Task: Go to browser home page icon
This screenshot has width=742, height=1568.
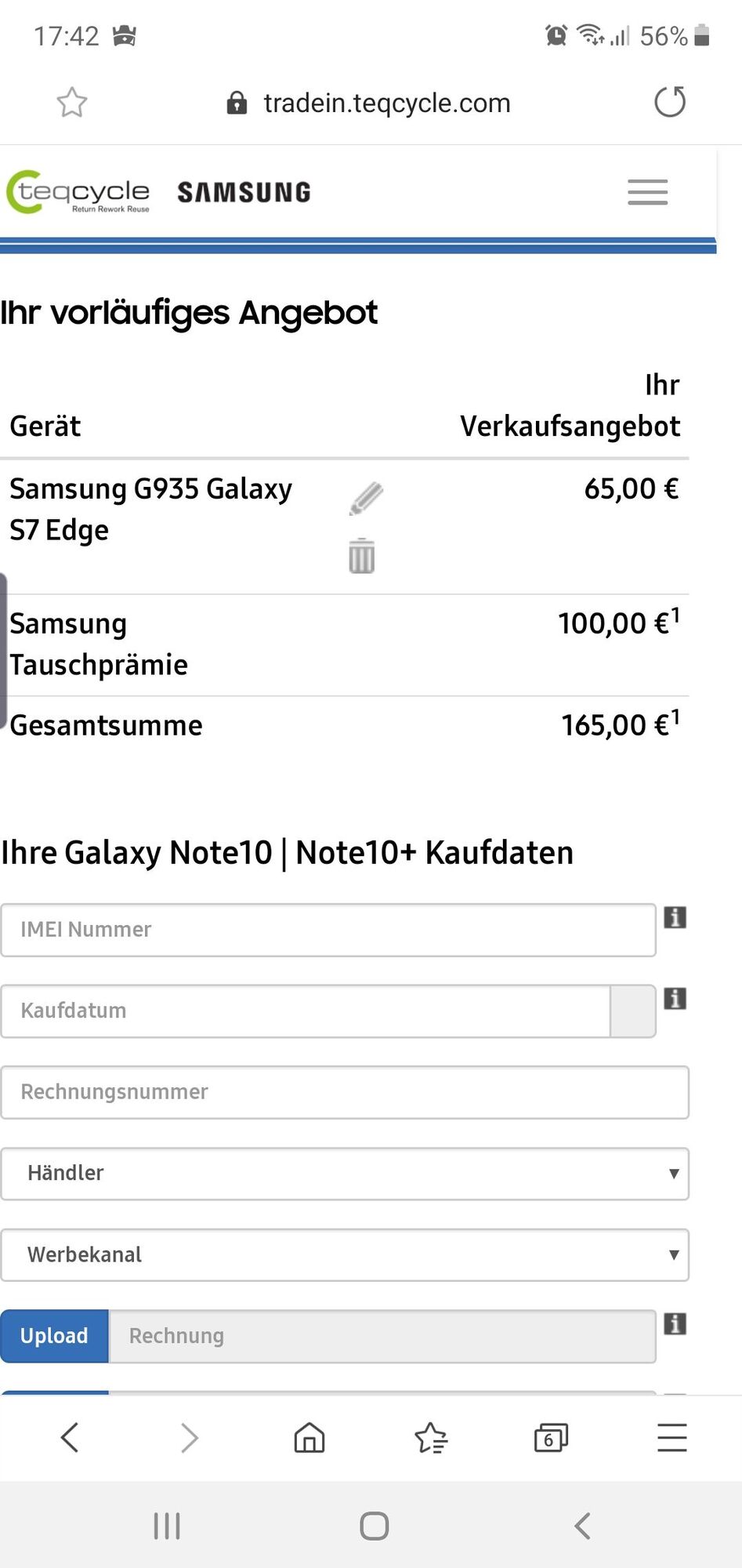Action: click(309, 1438)
